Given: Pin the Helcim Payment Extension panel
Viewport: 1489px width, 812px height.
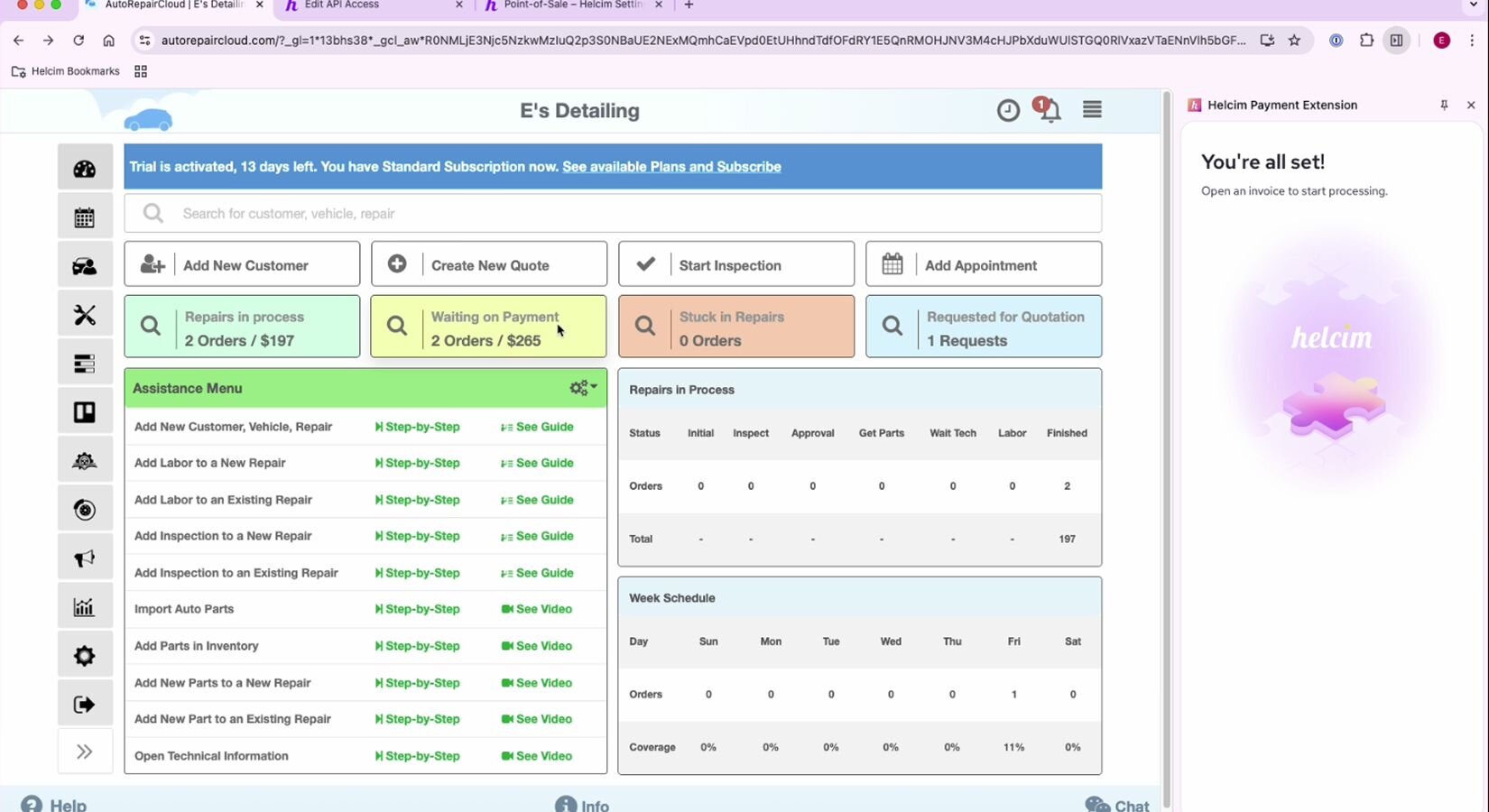Looking at the screenshot, I should (x=1444, y=106).
